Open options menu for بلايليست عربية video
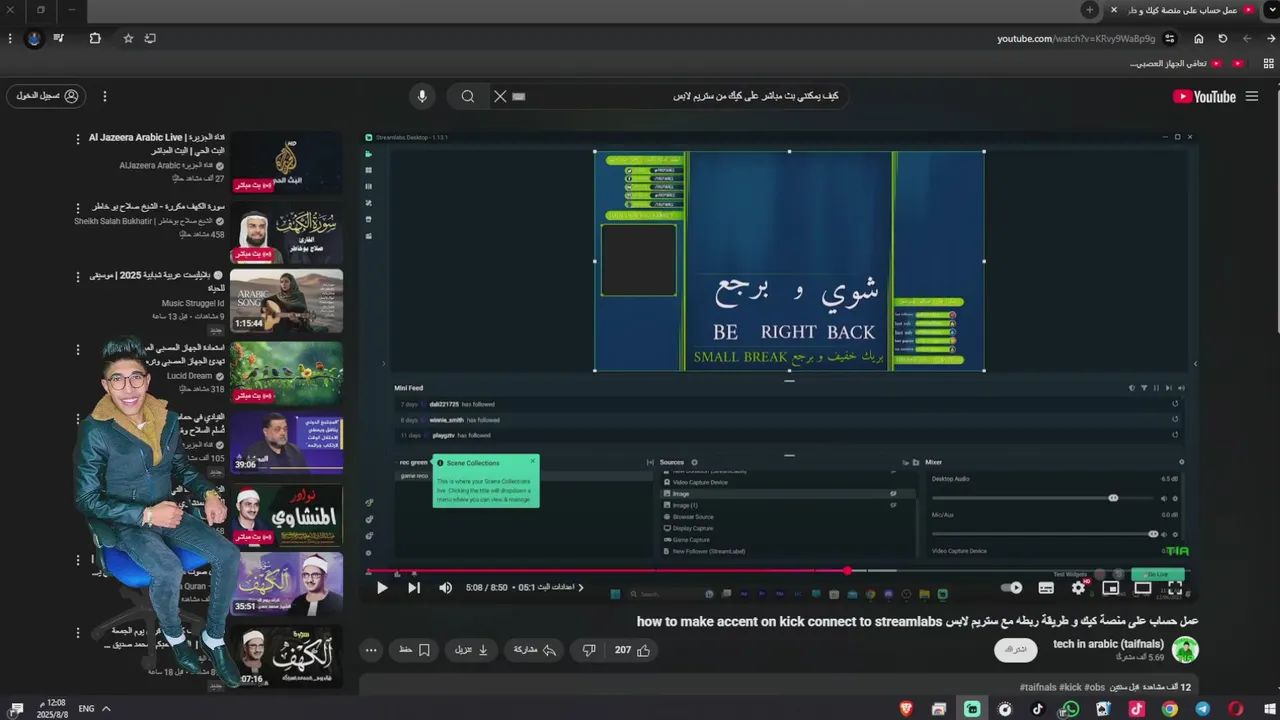 pyautogui.click(x=78, y=277)
